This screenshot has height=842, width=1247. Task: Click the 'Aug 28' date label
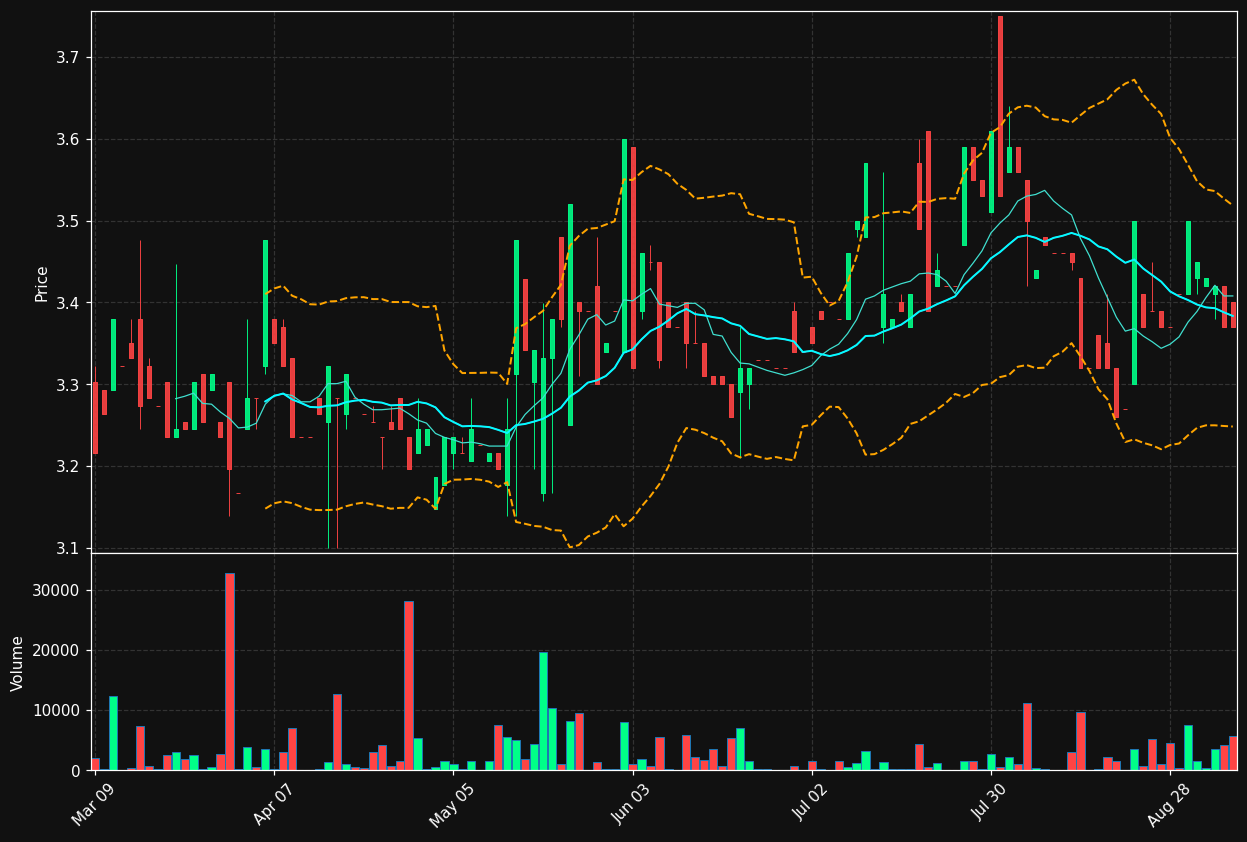pos(1167,806)
